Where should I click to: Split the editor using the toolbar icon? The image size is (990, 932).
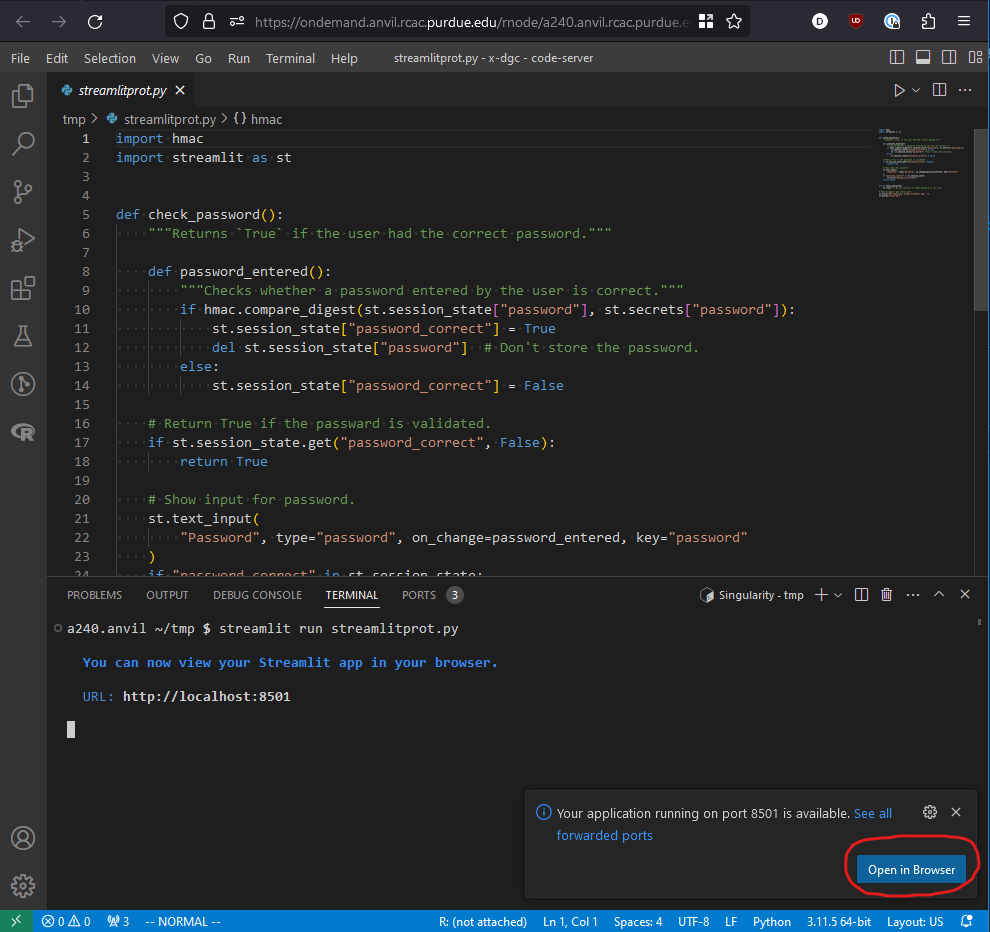click(938, 89)
